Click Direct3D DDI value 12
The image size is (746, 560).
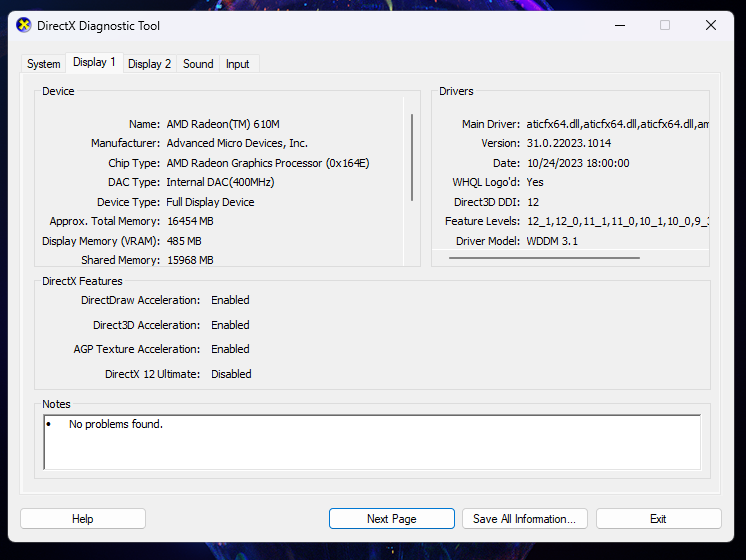[533, 202]
